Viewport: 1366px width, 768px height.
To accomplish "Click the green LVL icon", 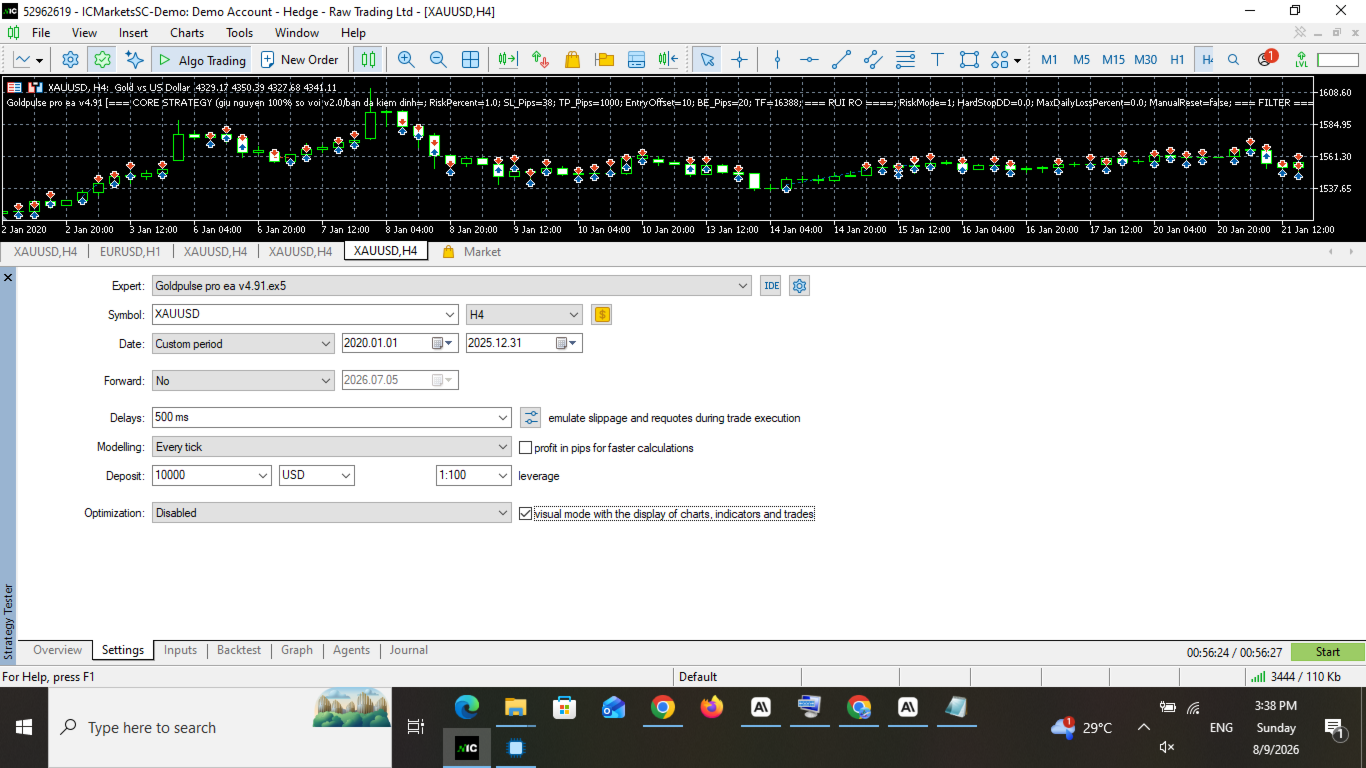I will (x=1301, y=59).
